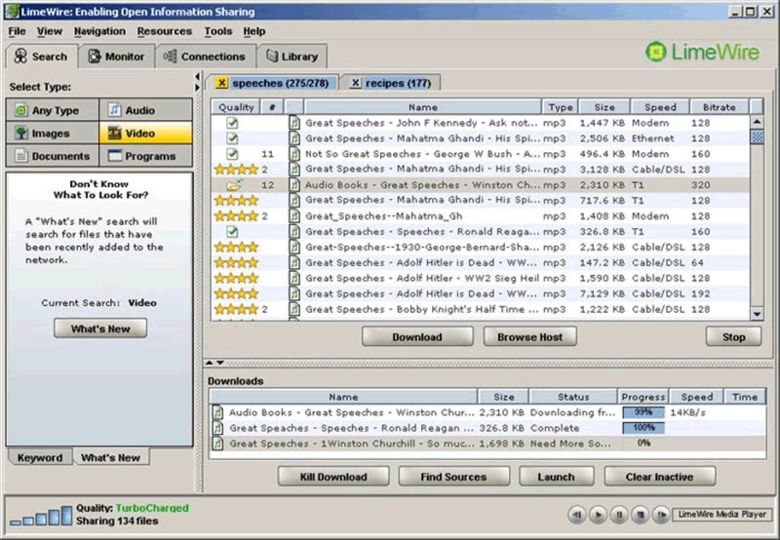Open the Search tab

[x=42, y=56]
